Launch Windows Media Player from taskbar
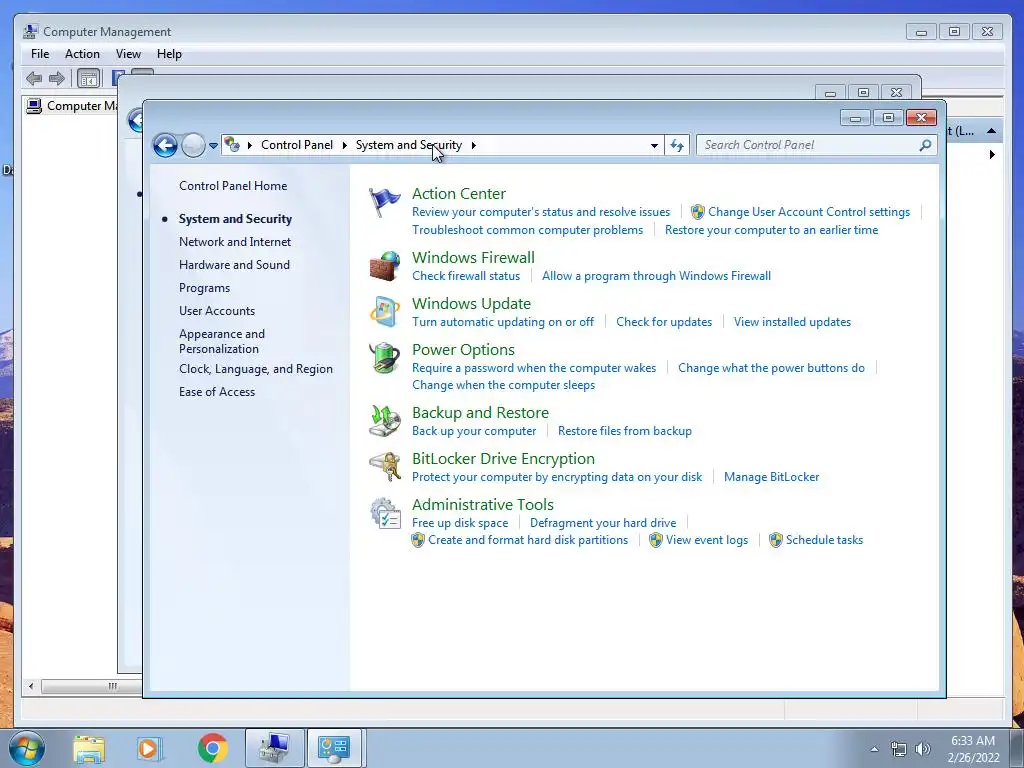Screen dimensions: 1024x768 tap(148, 748)
